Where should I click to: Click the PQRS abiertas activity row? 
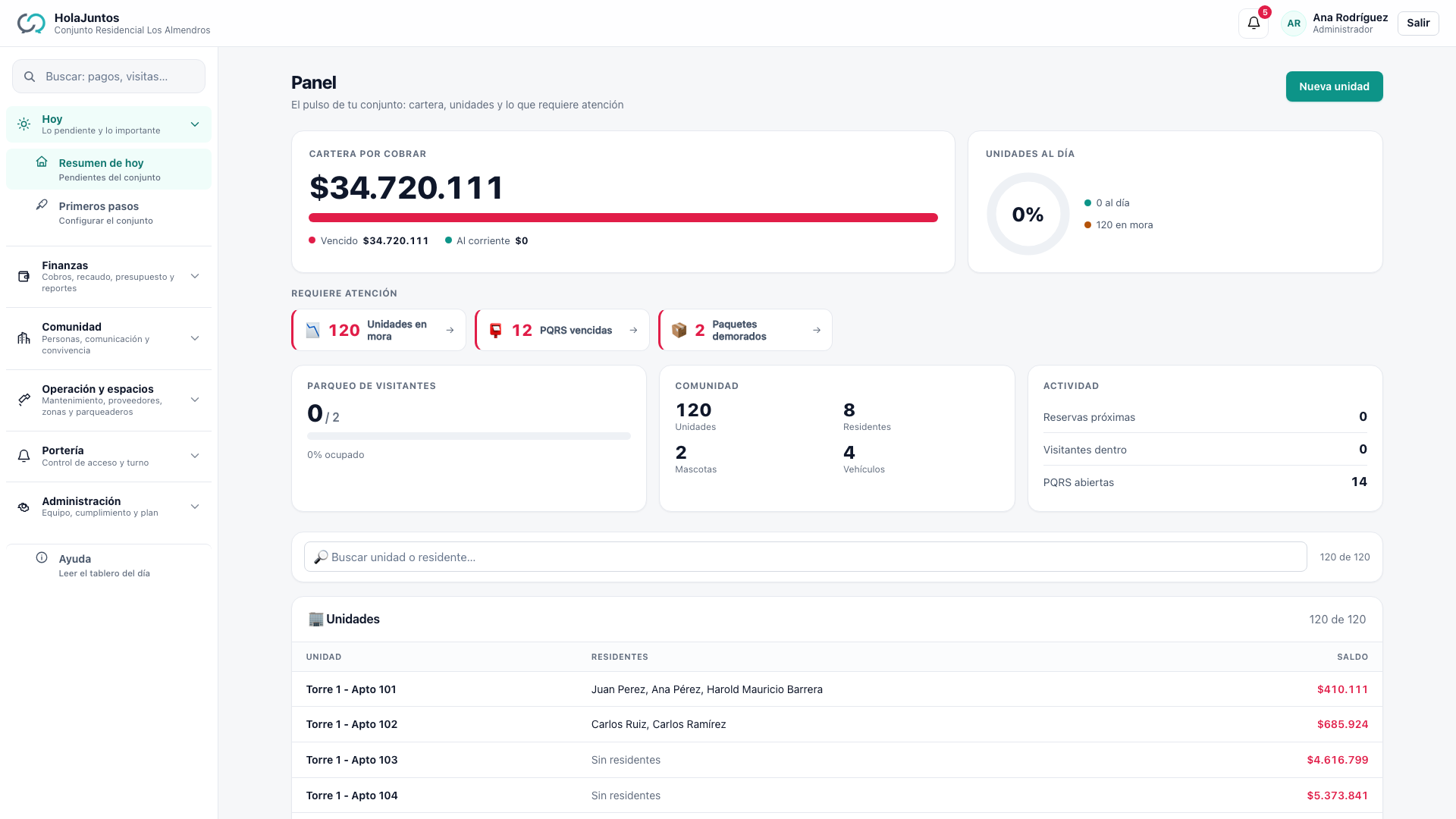[x=1205, y=482]
